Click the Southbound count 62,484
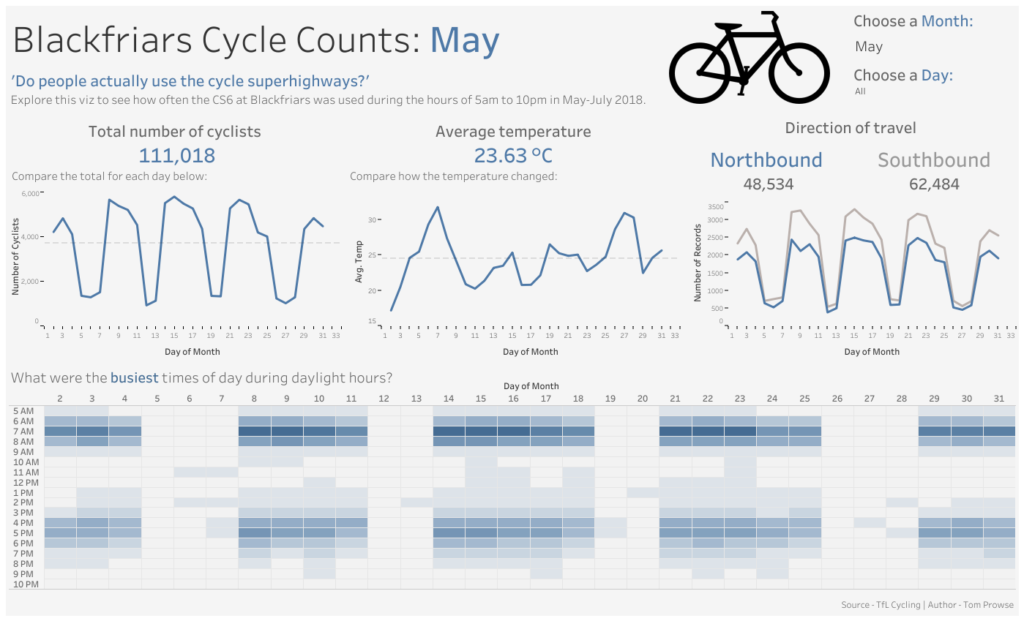 click(933, 184)
